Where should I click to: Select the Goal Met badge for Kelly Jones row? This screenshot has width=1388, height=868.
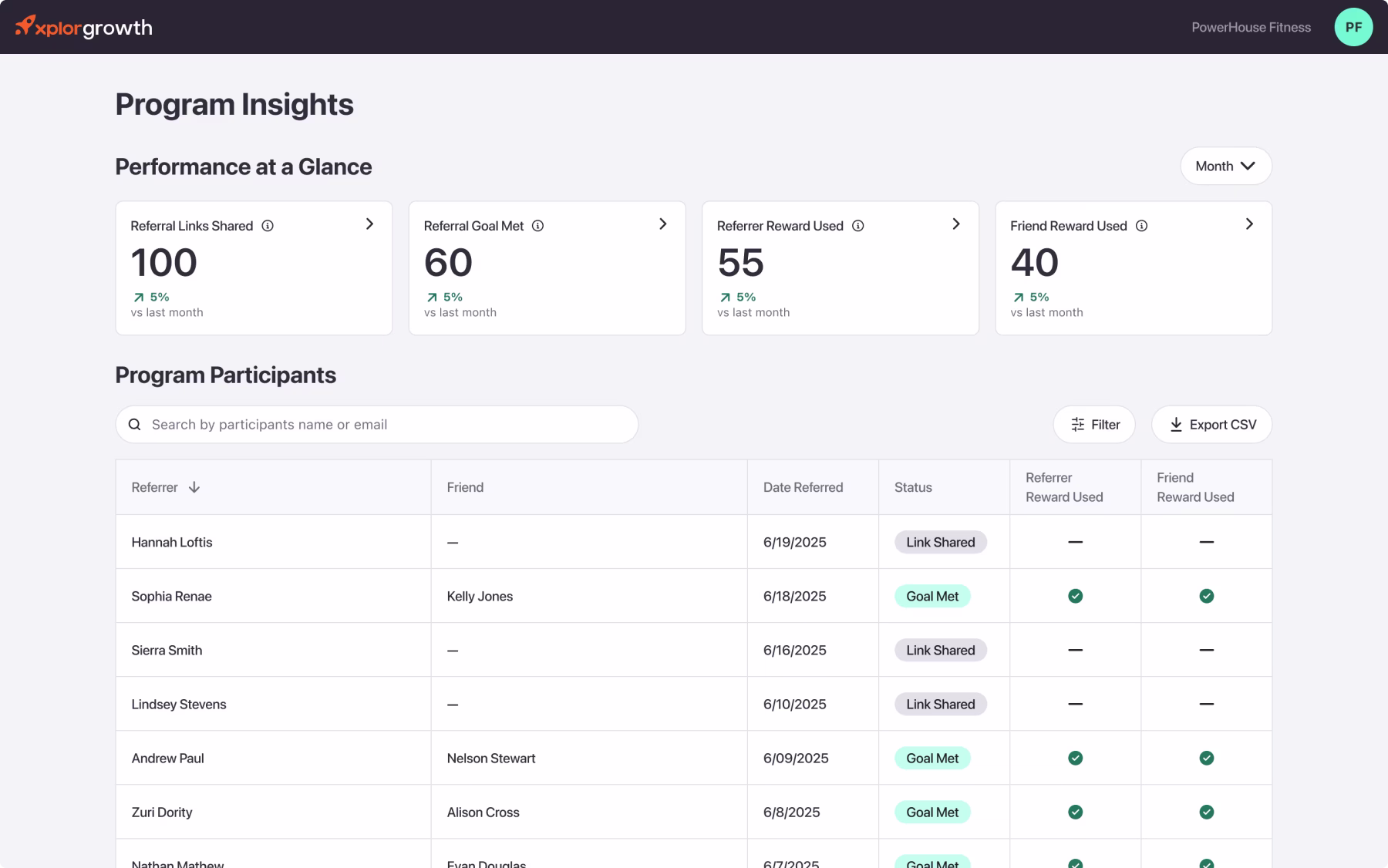coord(932,596)
